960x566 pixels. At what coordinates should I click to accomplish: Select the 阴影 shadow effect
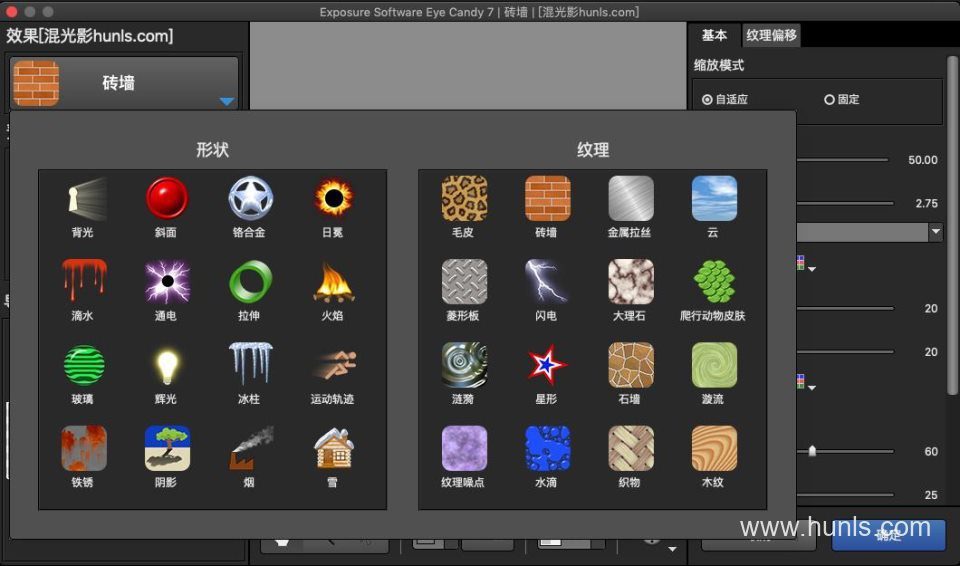point(167,448)
